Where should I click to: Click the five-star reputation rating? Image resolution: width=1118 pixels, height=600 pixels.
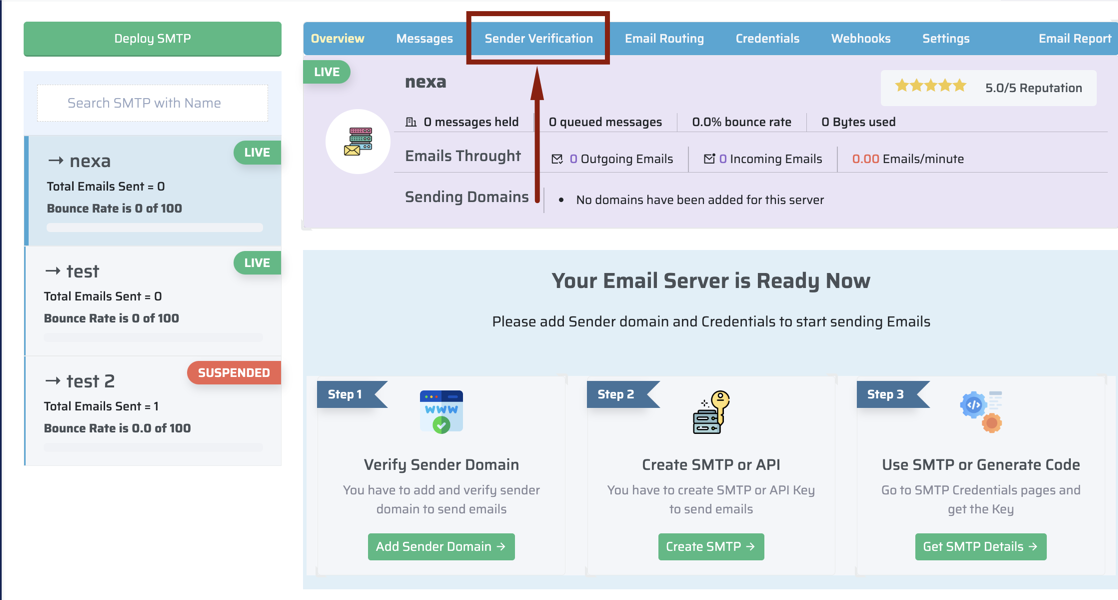(930, 86)
